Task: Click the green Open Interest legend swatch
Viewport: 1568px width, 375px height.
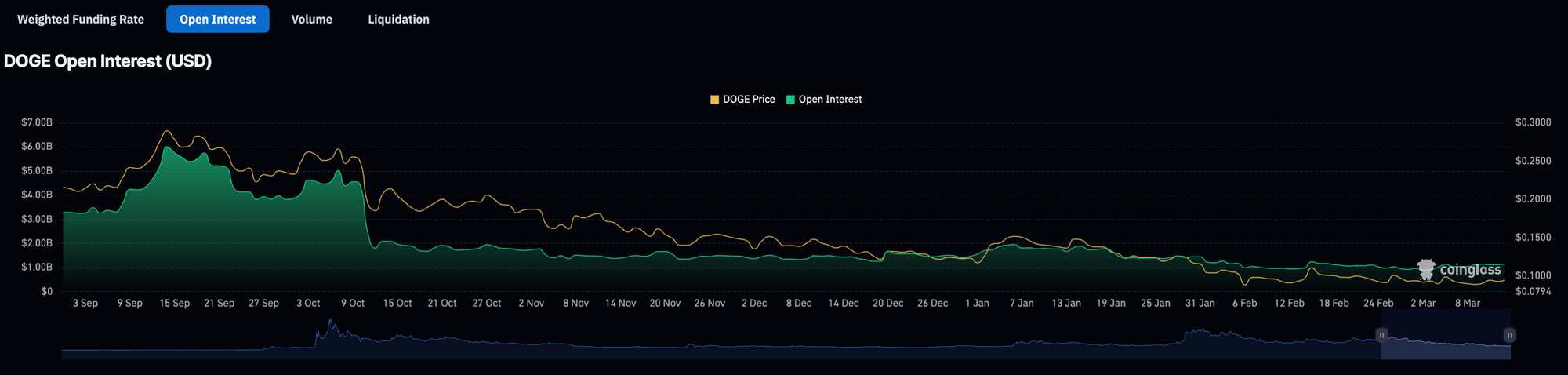Action: (790, 100)
